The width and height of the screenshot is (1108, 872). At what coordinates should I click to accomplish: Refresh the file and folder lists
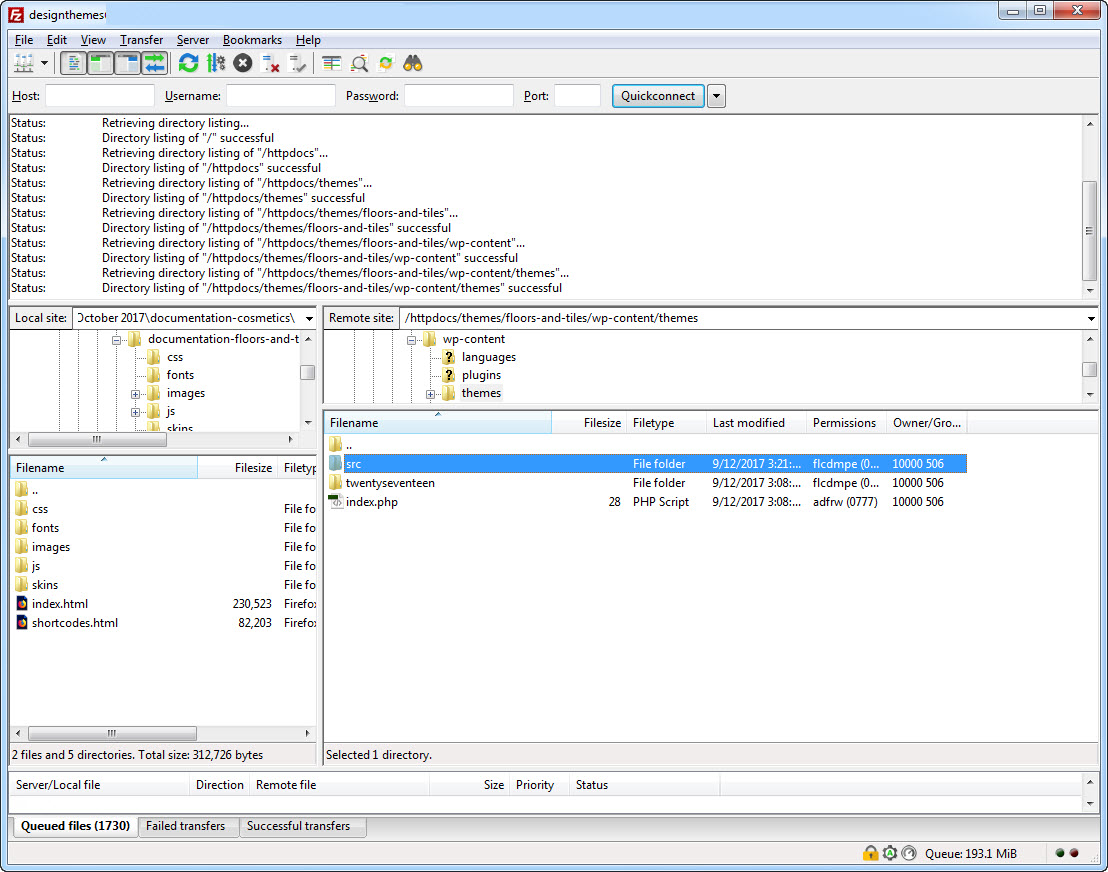pos(188,63)
